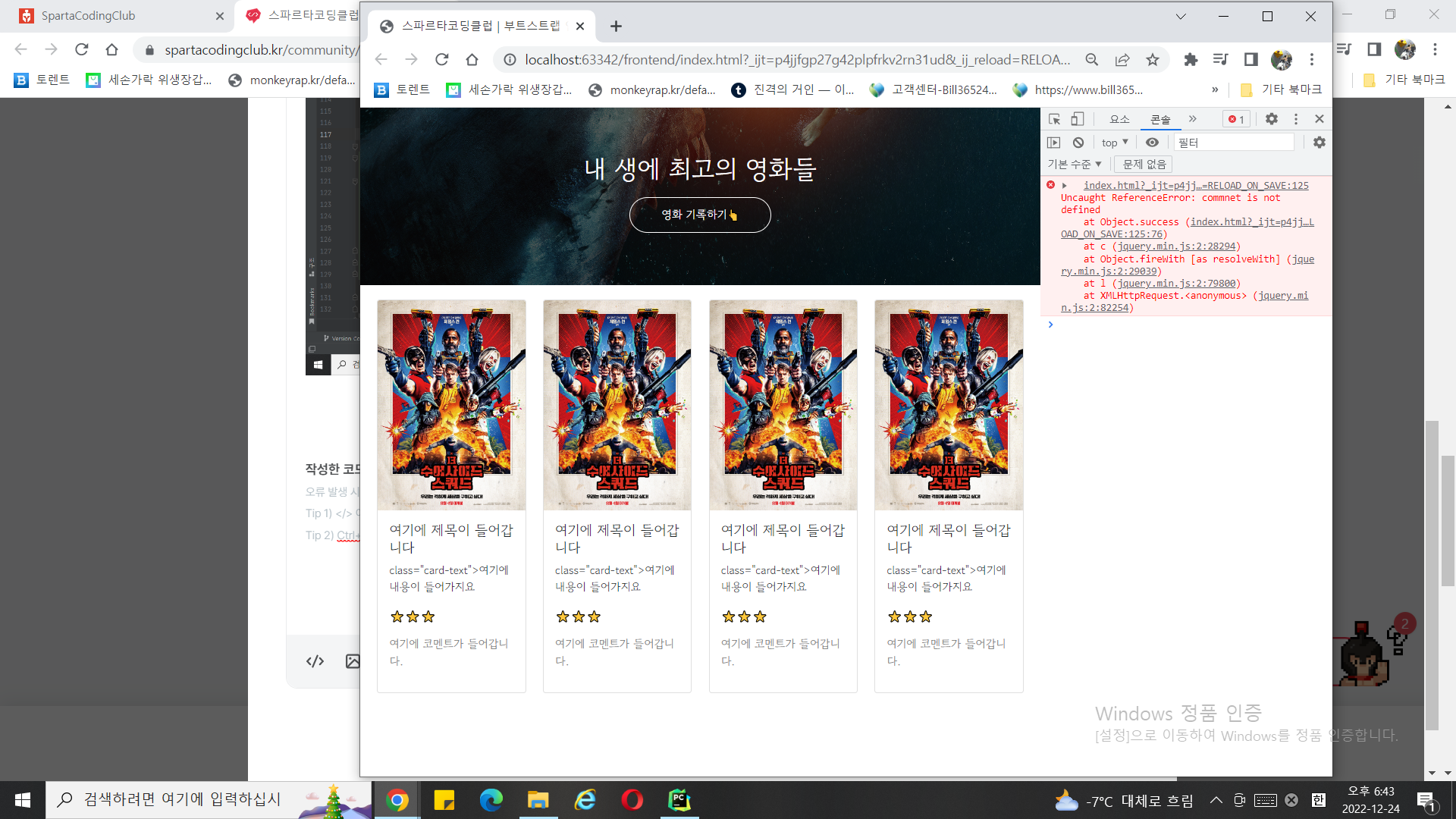This screenshot has width=1456, height=819.
Task: Open the red error count badge in DevTools
Action: click(1236, 119)
